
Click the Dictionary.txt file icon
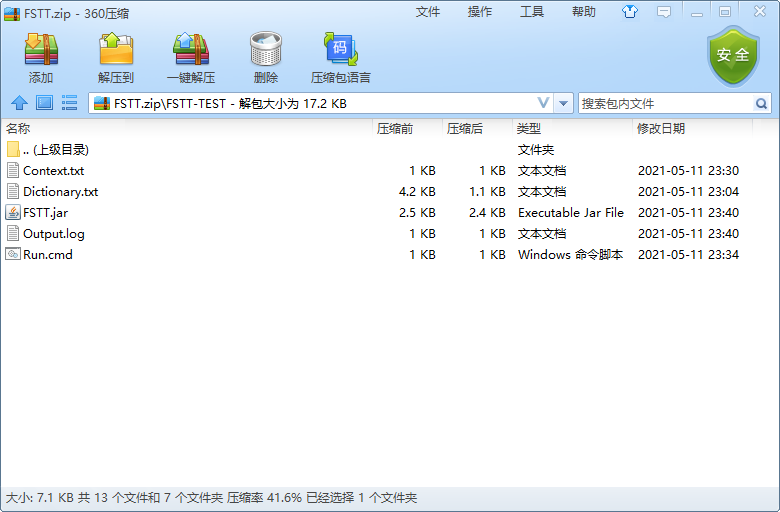coord(13,192)
